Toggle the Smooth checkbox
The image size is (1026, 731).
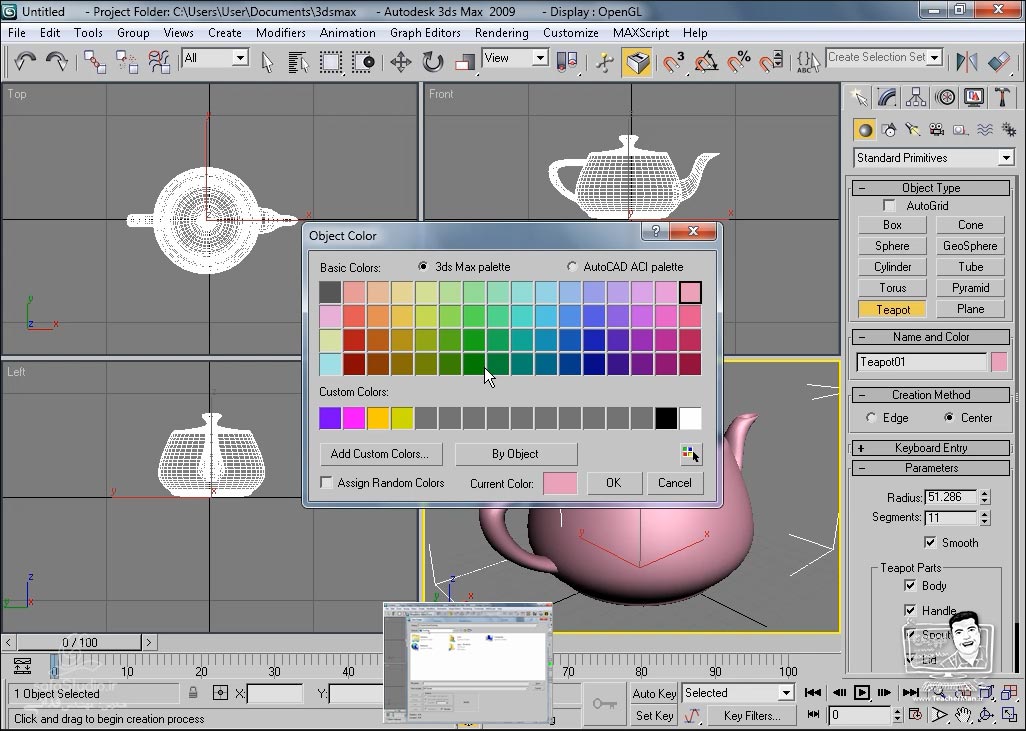pos(930,542)
